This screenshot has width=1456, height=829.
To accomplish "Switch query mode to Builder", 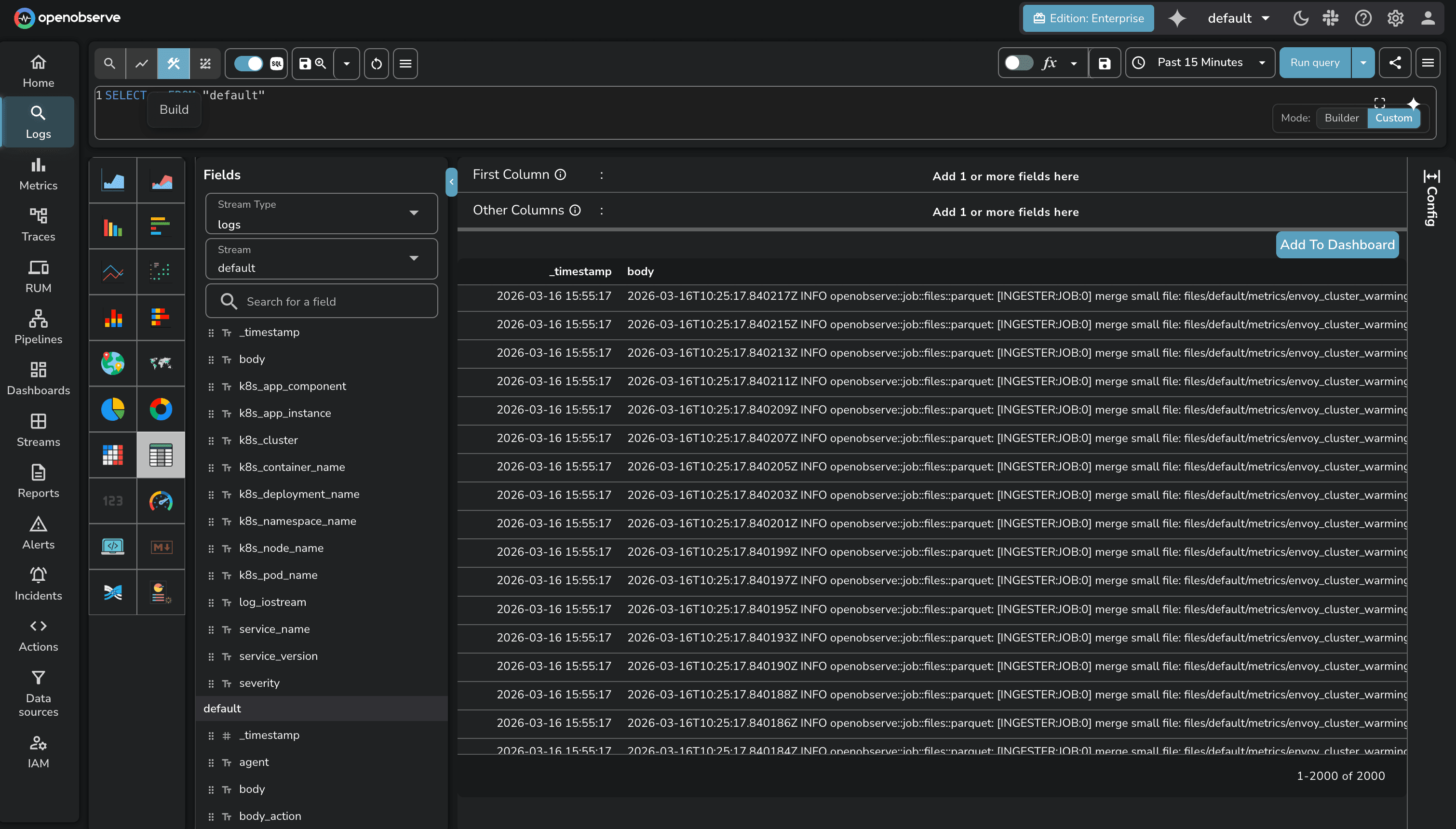I will [1341, 118].
